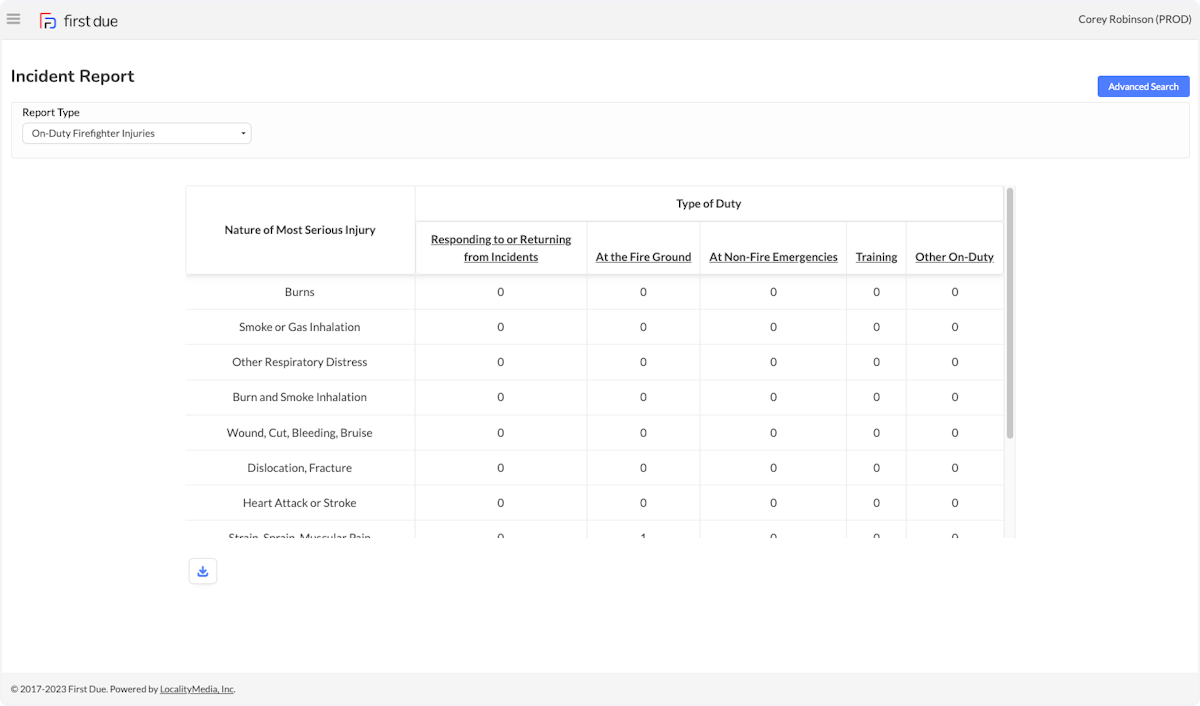
Task: Click the Report Type label
Action: 51,113
